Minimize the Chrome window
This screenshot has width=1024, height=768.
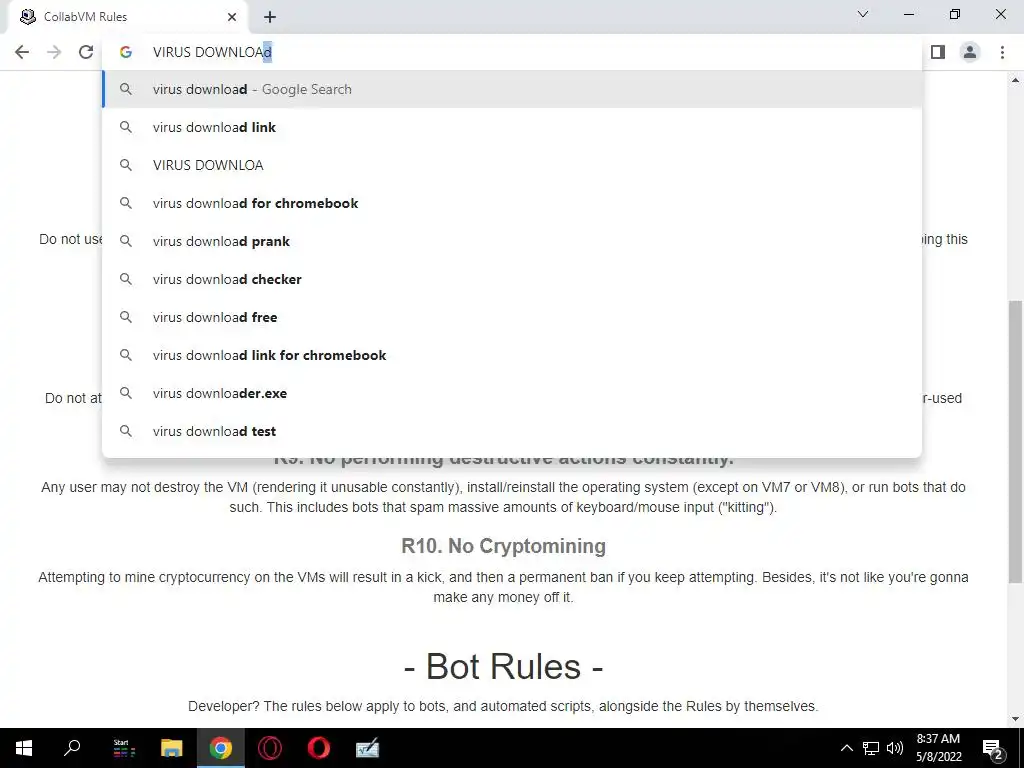[908, 14]
